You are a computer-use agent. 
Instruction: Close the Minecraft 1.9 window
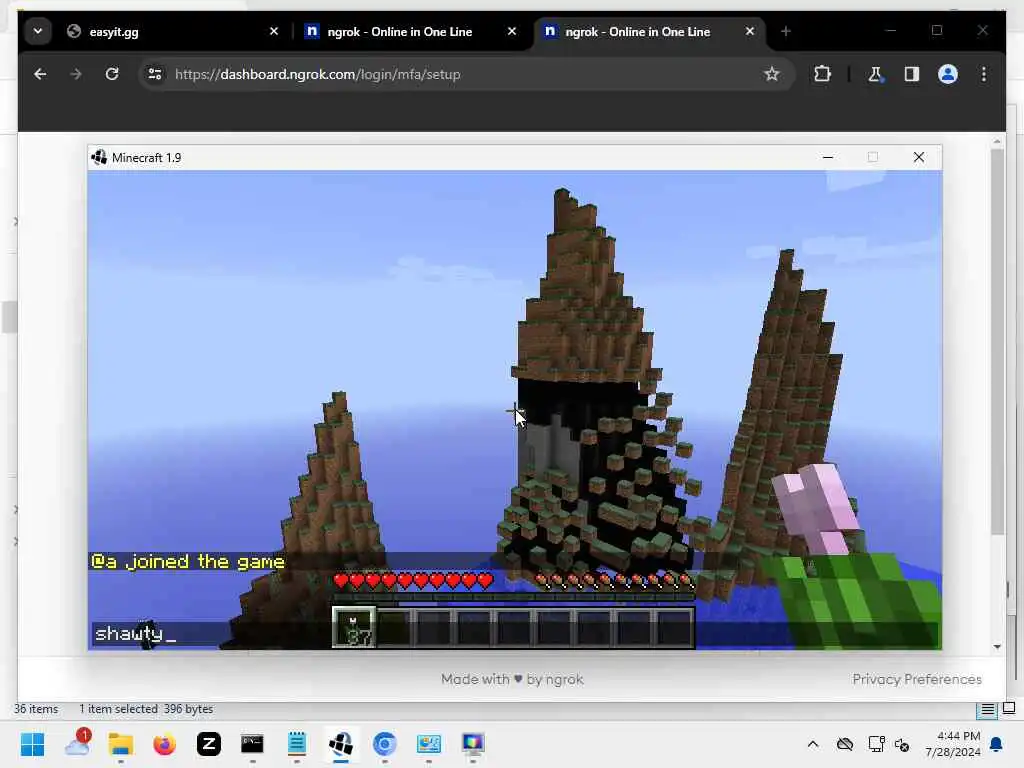point(918,157)
